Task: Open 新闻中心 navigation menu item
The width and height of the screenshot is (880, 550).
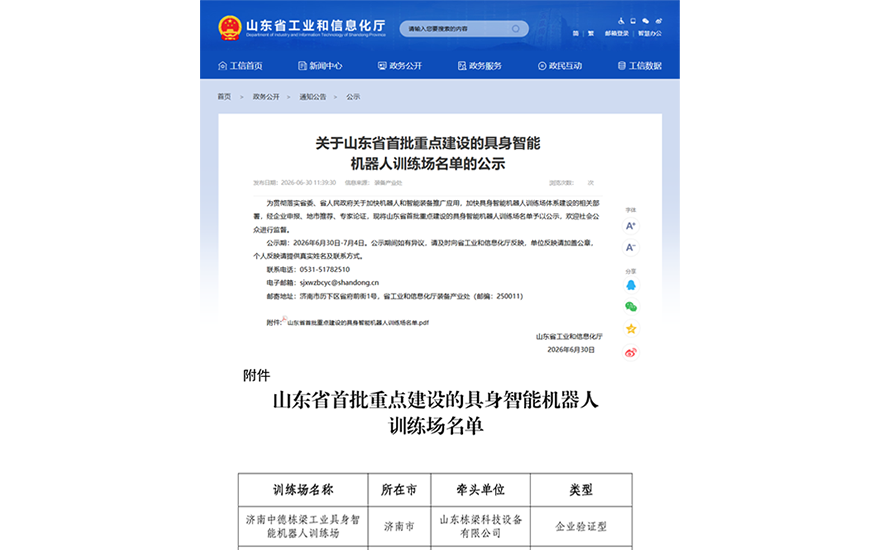Action: (x=320, y=66)
